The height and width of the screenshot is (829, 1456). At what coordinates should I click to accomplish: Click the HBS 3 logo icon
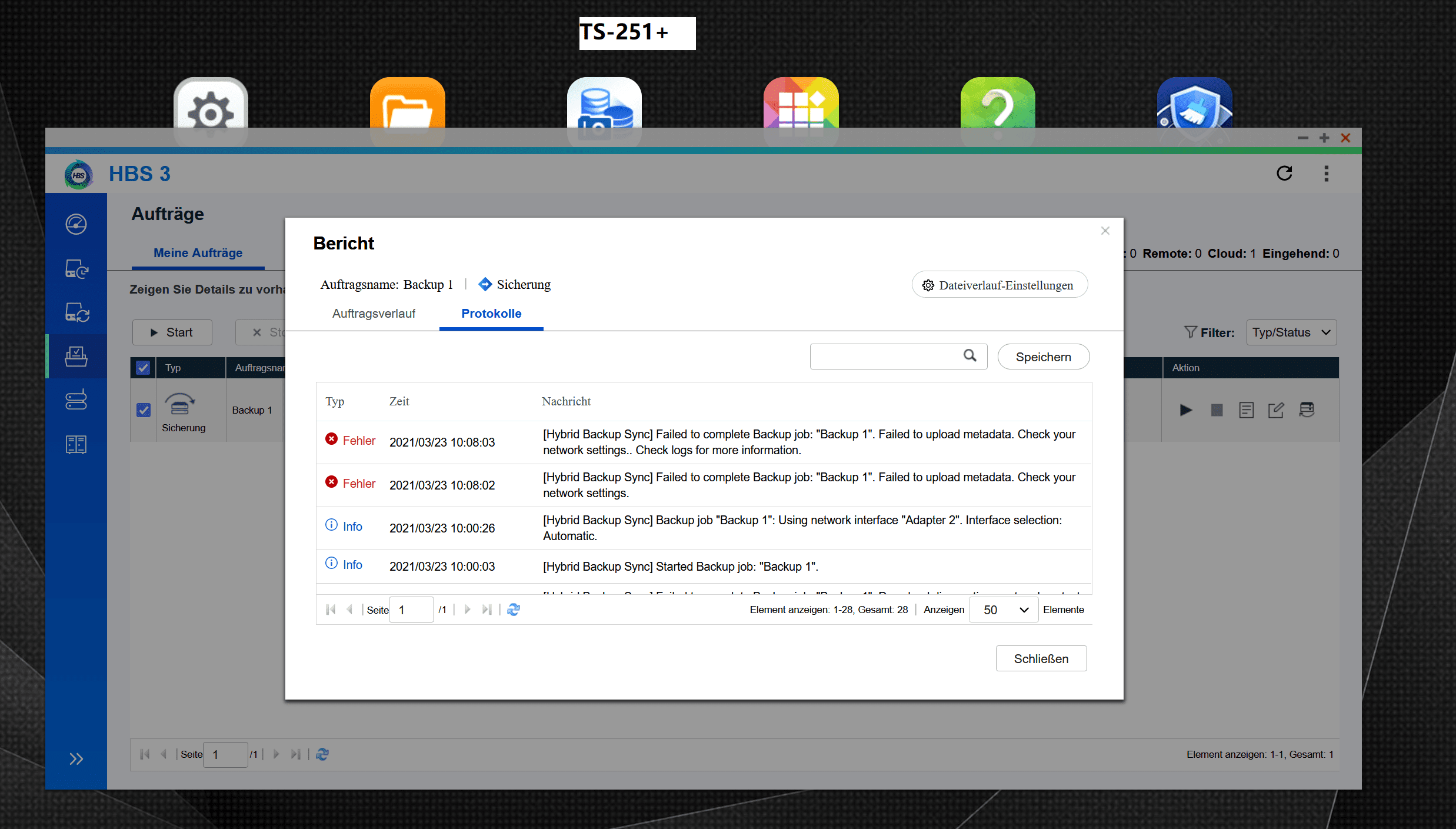pos(79,175)
